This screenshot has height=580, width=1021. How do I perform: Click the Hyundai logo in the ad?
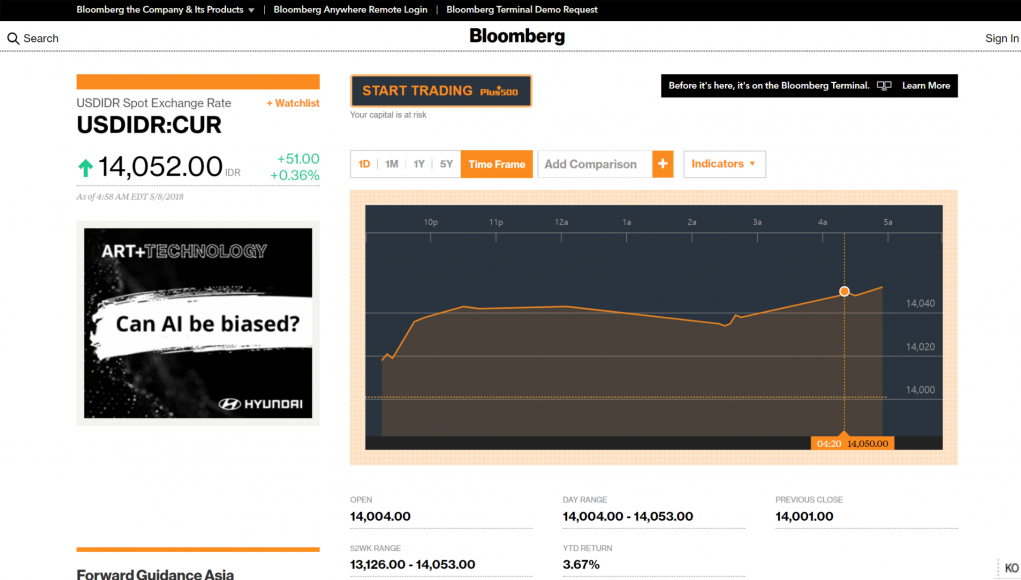click(x=260, y=404)
